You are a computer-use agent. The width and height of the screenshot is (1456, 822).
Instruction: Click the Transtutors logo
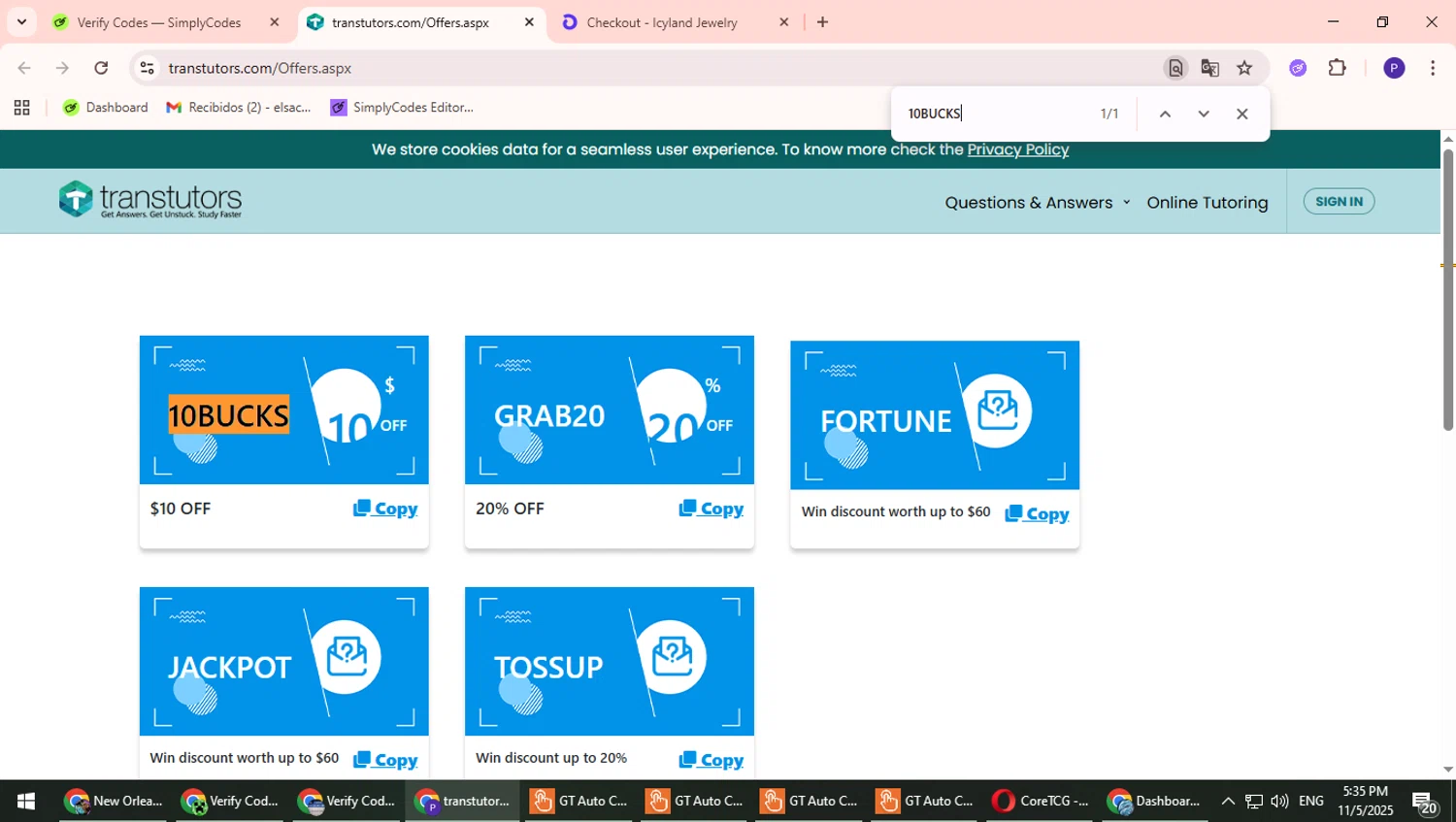click(150, 200)
